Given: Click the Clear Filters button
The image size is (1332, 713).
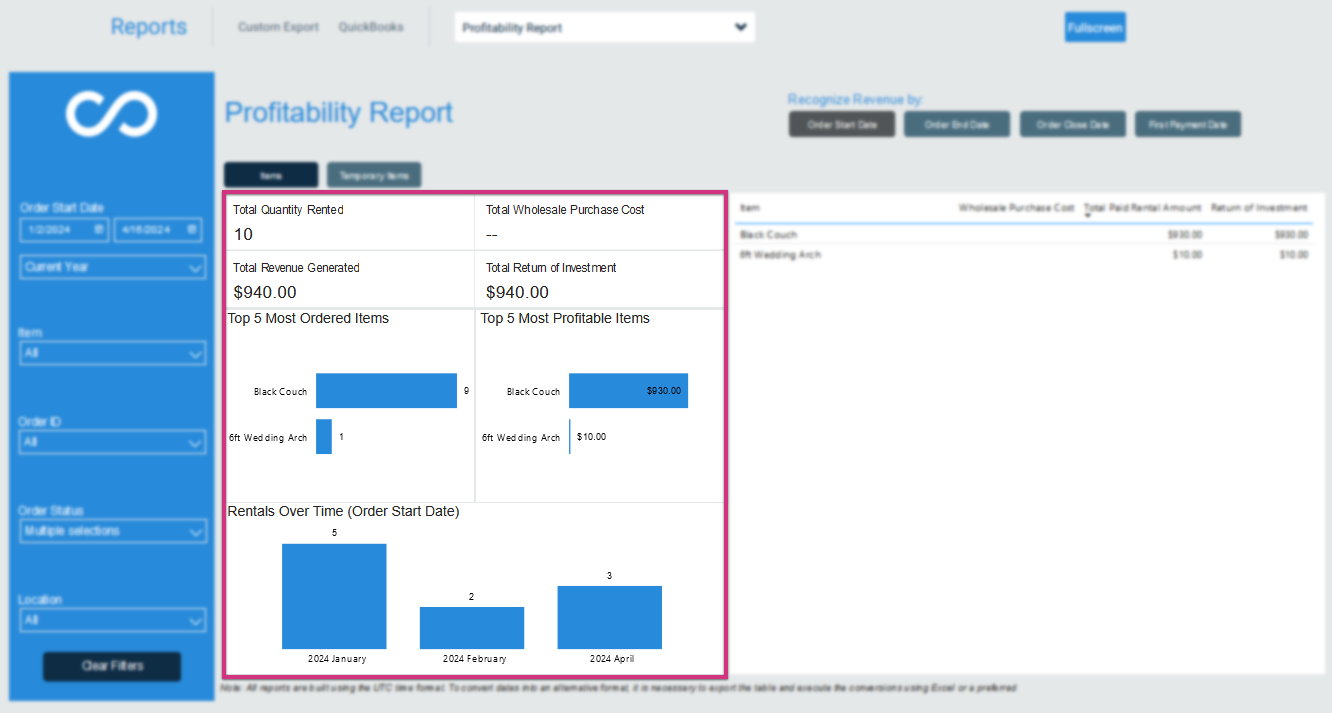Looking at the screenshot, I should (112, 666).
